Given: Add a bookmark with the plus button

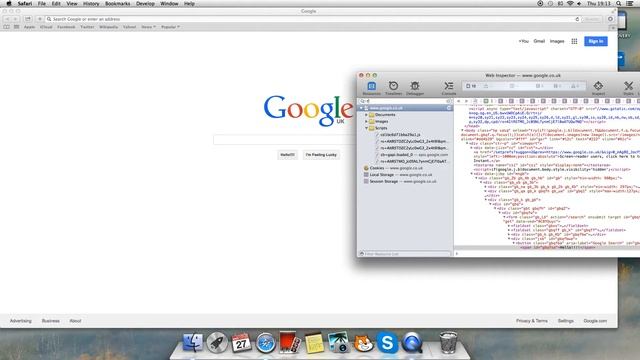Looking at the screenshot, I should point(40,19).
